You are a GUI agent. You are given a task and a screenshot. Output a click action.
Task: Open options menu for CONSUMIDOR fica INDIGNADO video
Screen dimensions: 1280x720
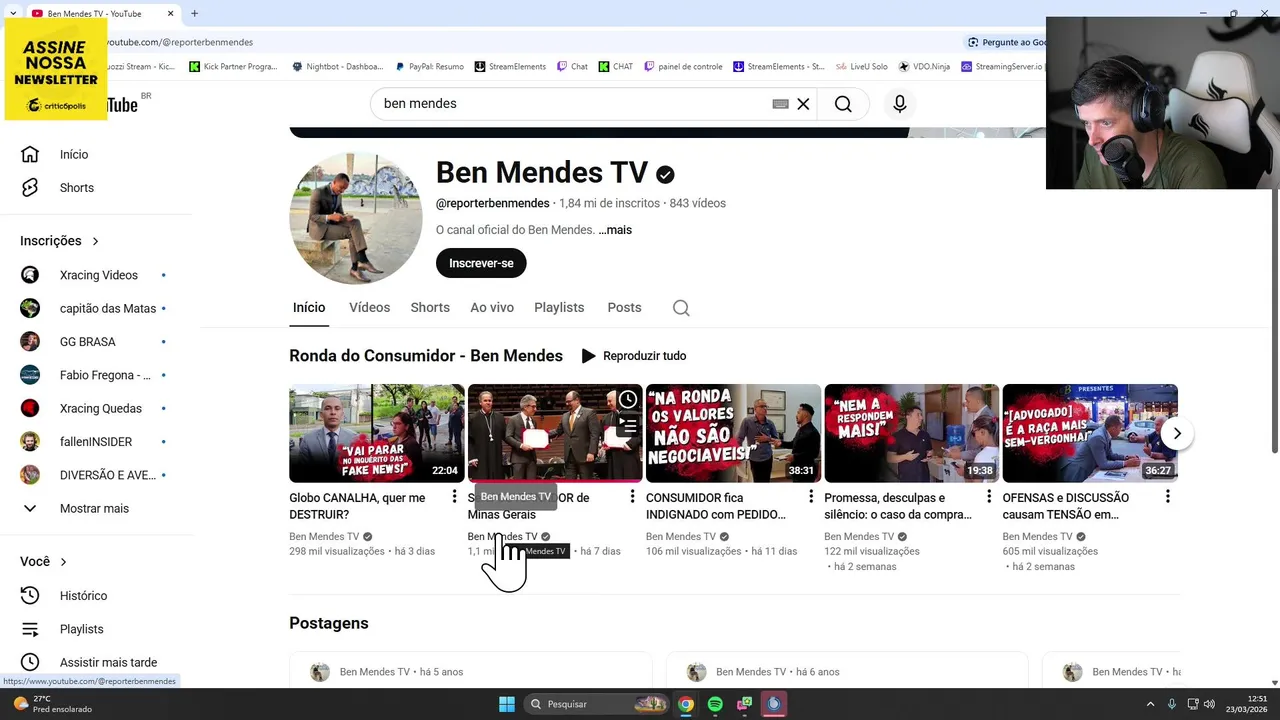coord(811,497)
